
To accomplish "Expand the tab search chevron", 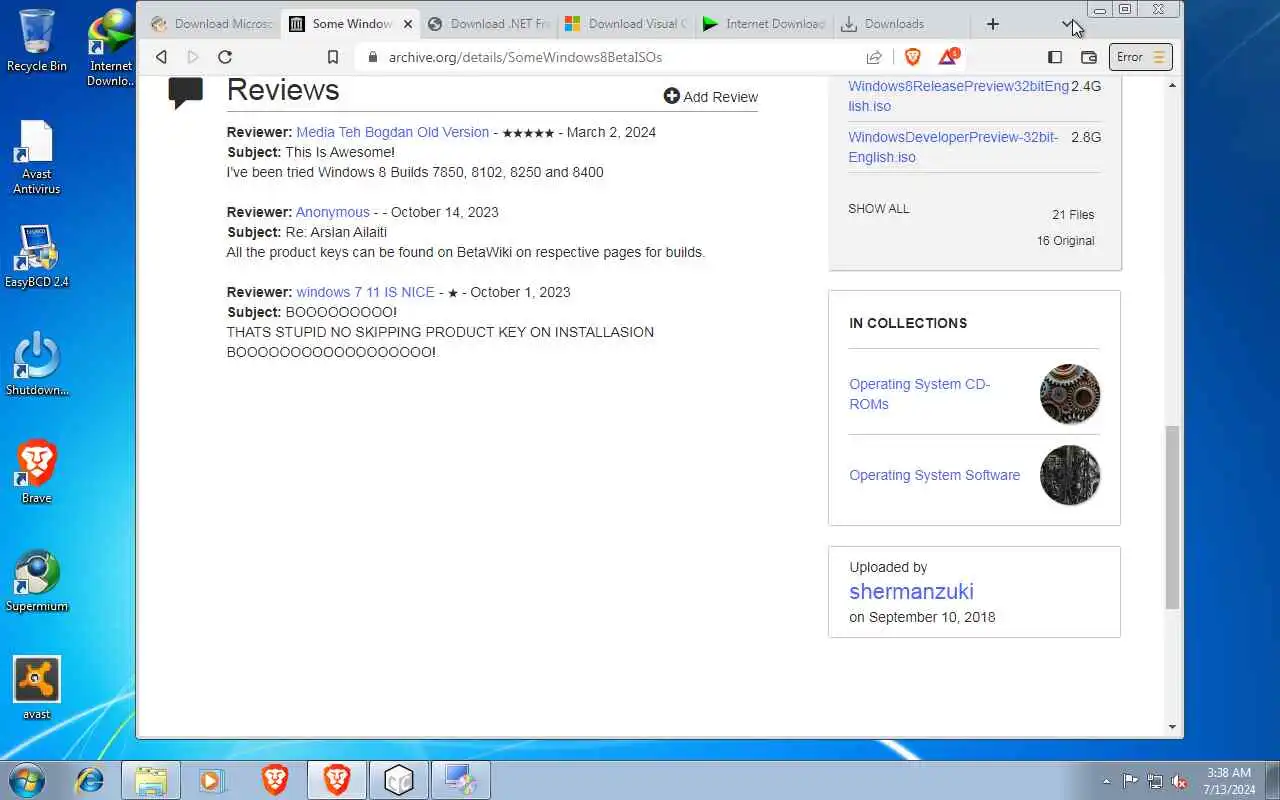I will point(1068,24).
